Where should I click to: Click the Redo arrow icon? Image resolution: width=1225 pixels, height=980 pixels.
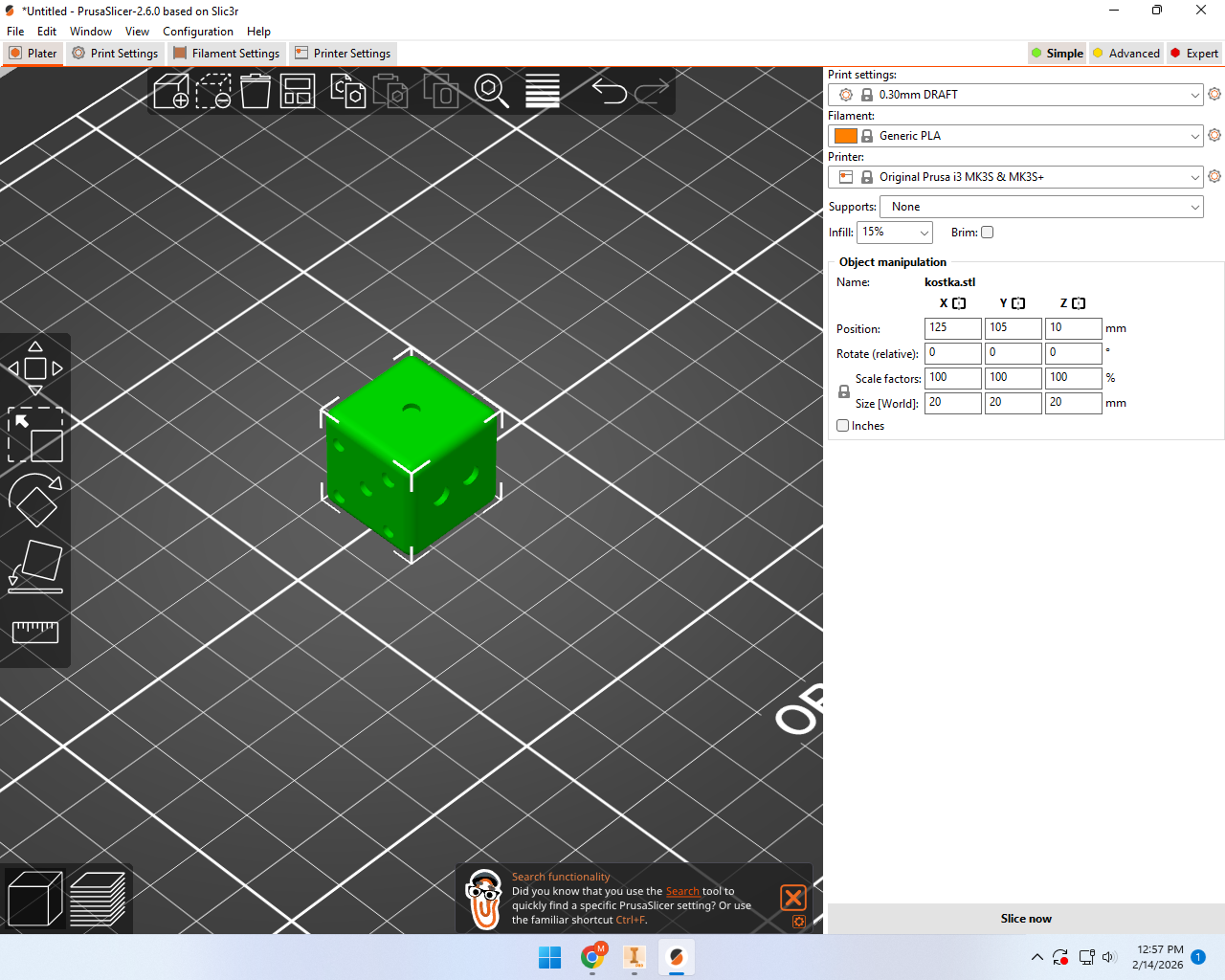(652, 92)
